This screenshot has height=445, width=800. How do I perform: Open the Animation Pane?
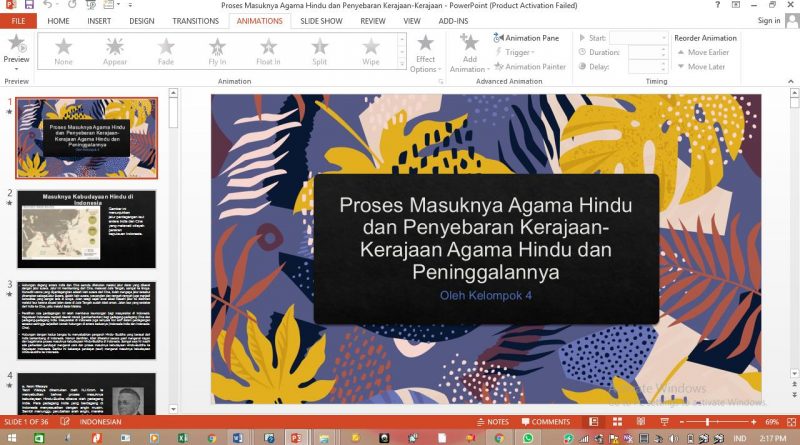526,38
